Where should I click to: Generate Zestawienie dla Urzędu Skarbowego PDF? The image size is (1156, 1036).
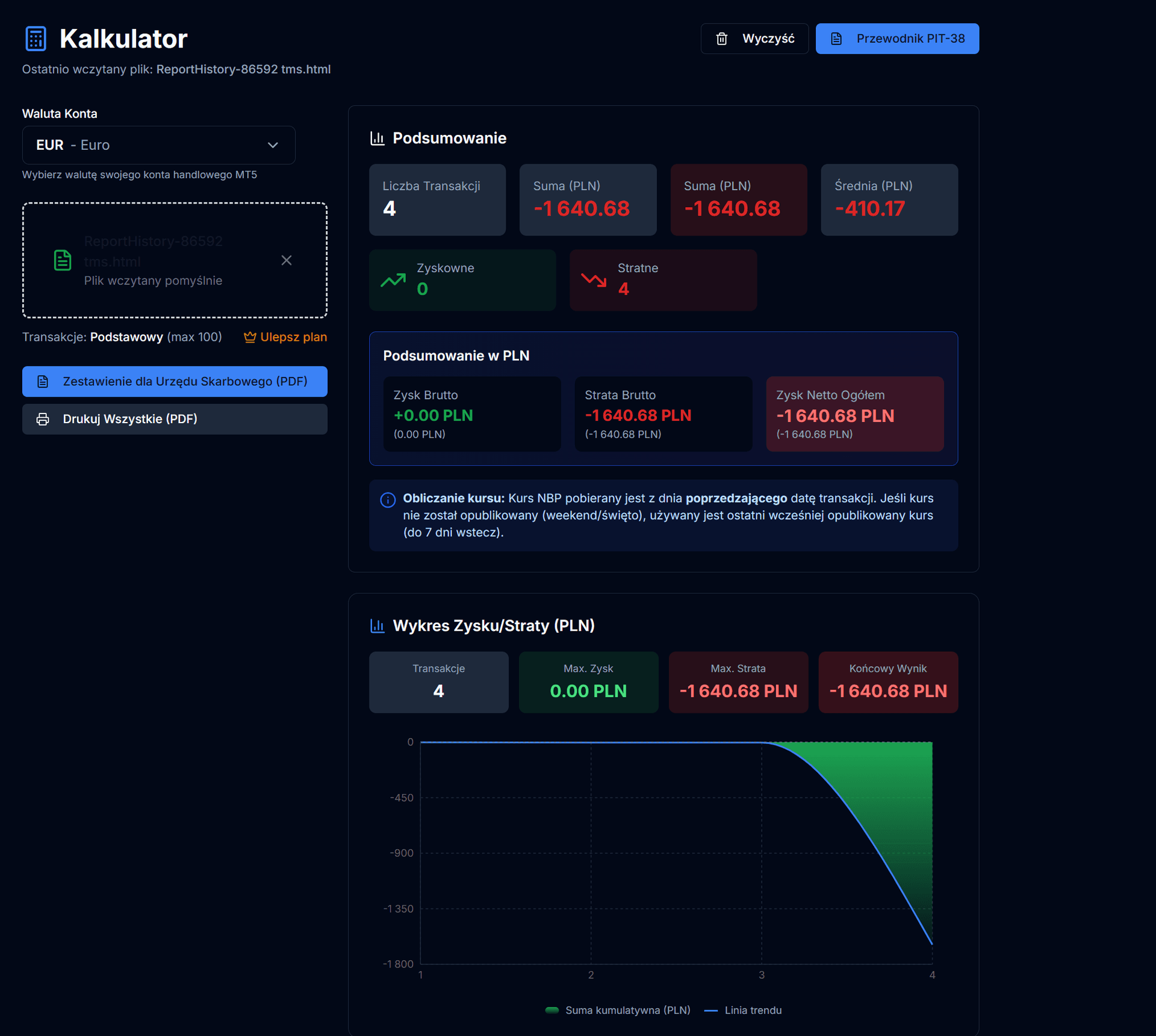click(x=175, y=382)
